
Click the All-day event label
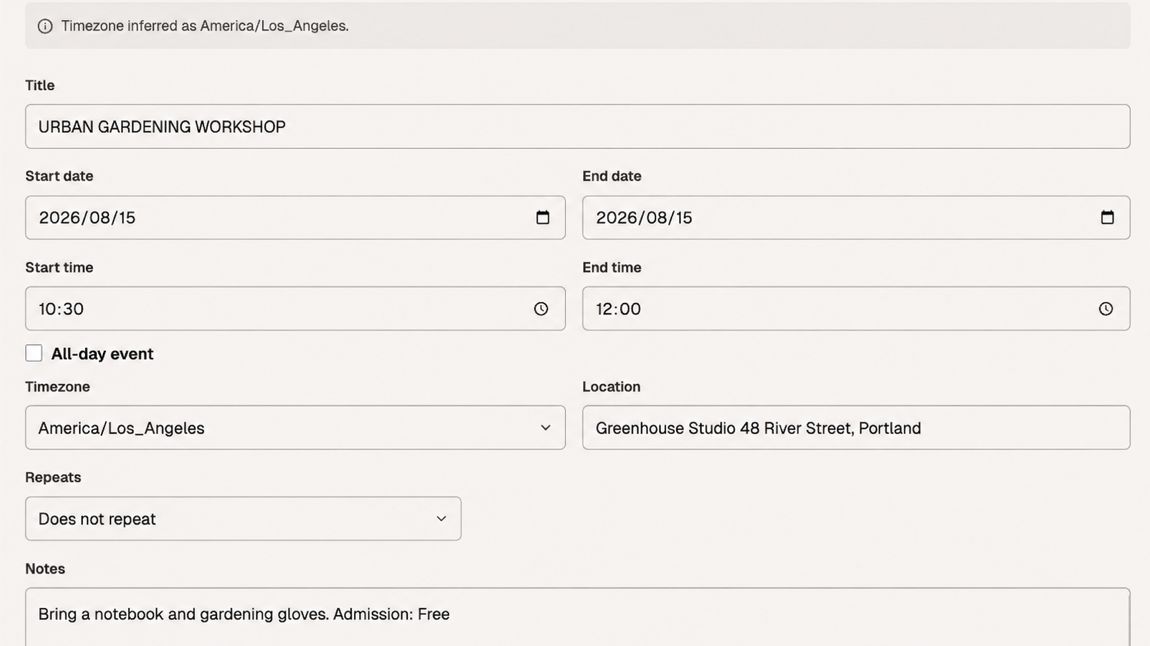[x=102, y=354]
